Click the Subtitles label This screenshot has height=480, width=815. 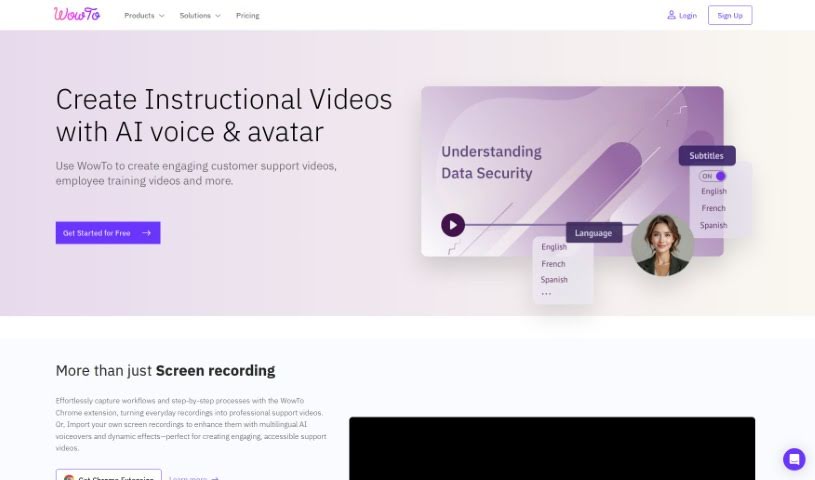coord(707,155)
